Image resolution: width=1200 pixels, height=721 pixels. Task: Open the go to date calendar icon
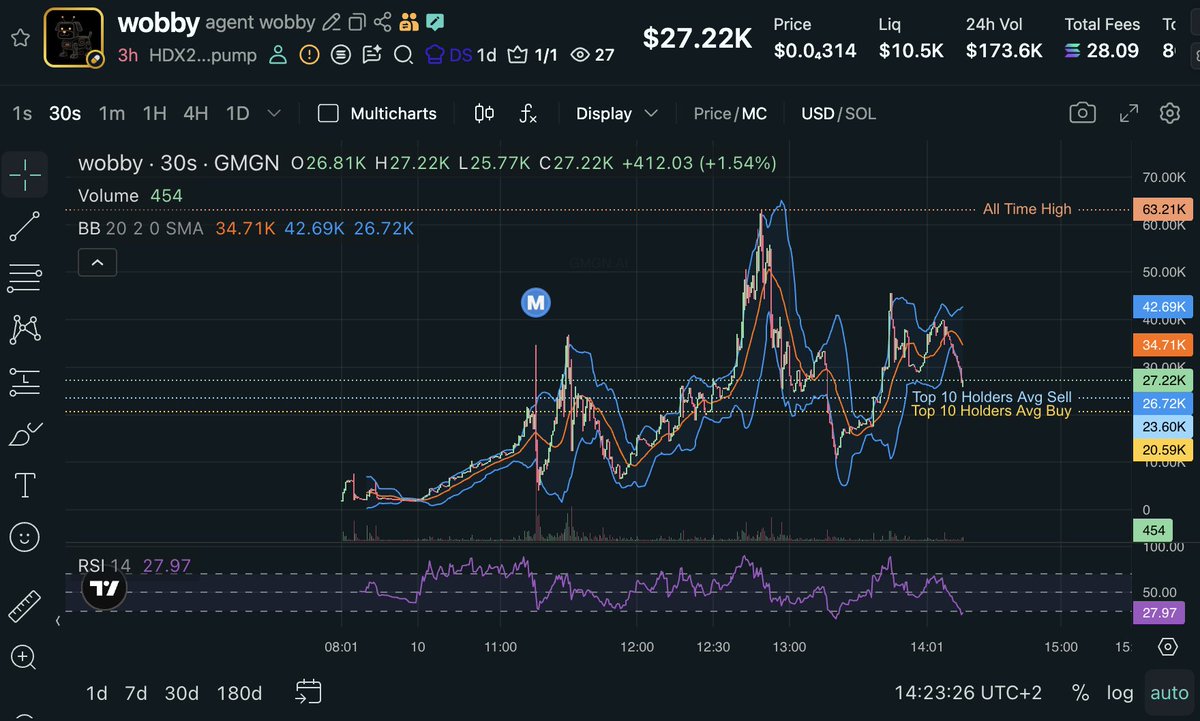[308, 692]
